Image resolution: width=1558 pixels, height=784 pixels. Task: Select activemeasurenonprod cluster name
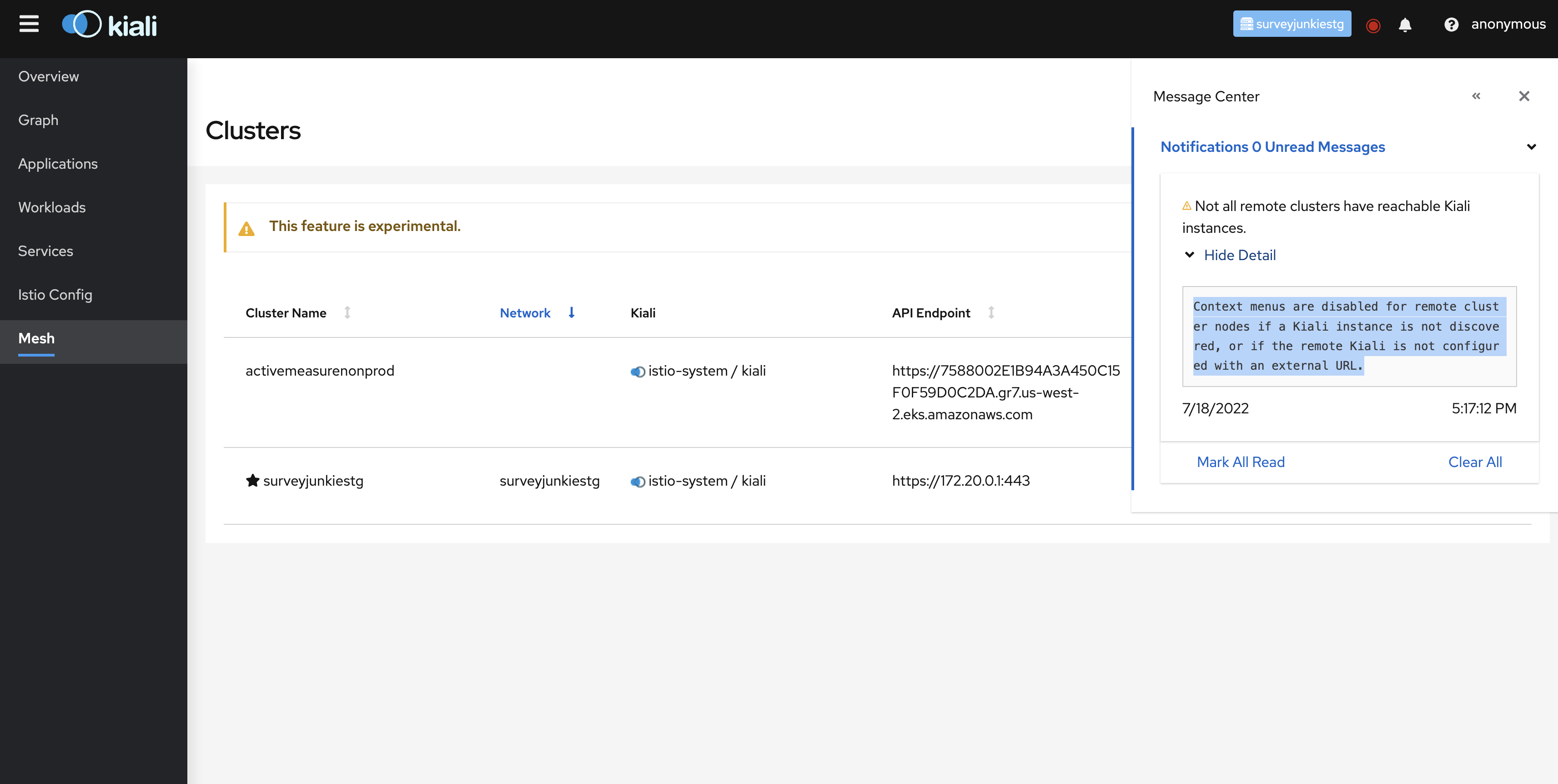coord(319,371)
